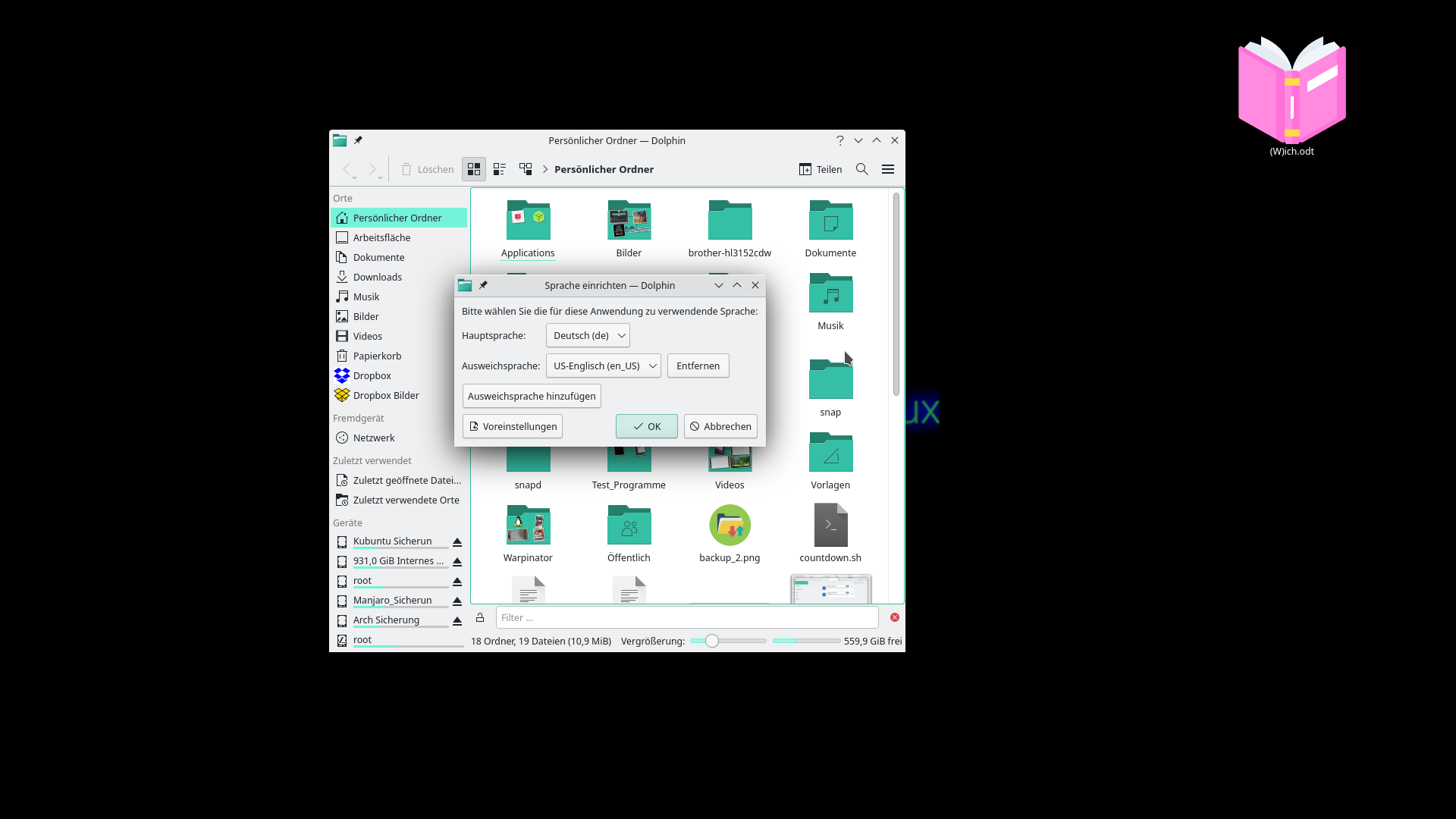
Task: Click Entfernen to remove fallback language
Action: [x=697, y=365]
